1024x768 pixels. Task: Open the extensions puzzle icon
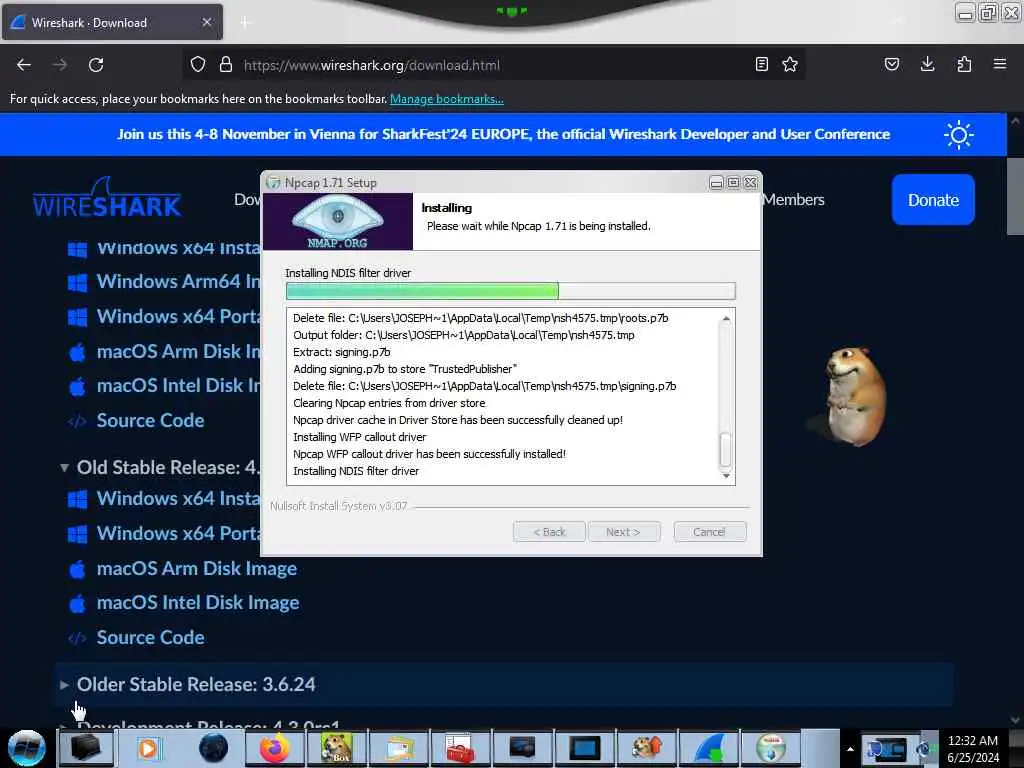(964, 64)
